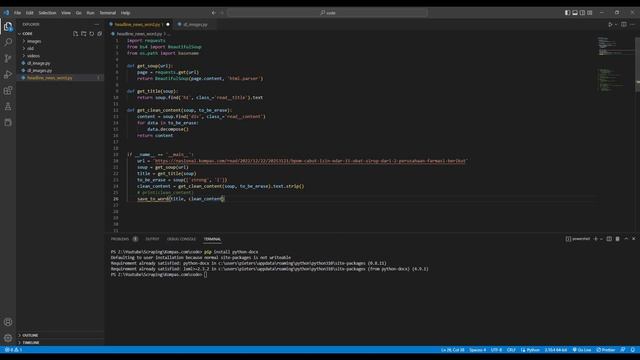Expand the old folder
The image size is (640, 360).
pyautogui.click(x=60, y=49)
